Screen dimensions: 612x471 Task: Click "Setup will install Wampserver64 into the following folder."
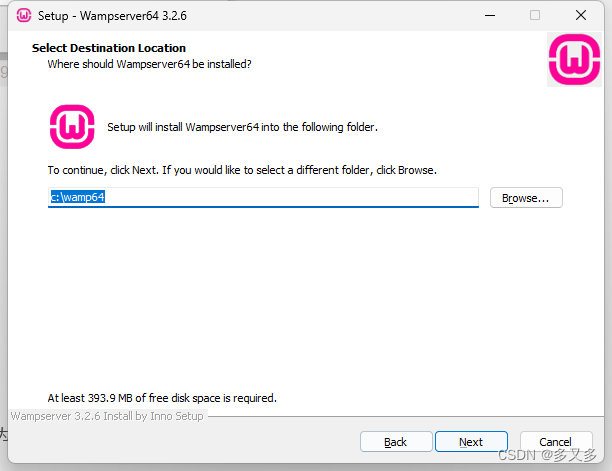point(242,127)
